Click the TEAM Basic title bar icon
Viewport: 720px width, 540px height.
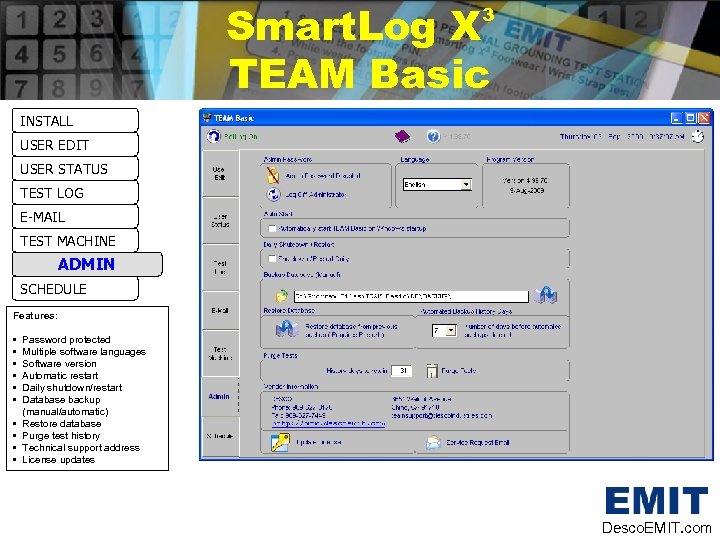click(208, 118)
